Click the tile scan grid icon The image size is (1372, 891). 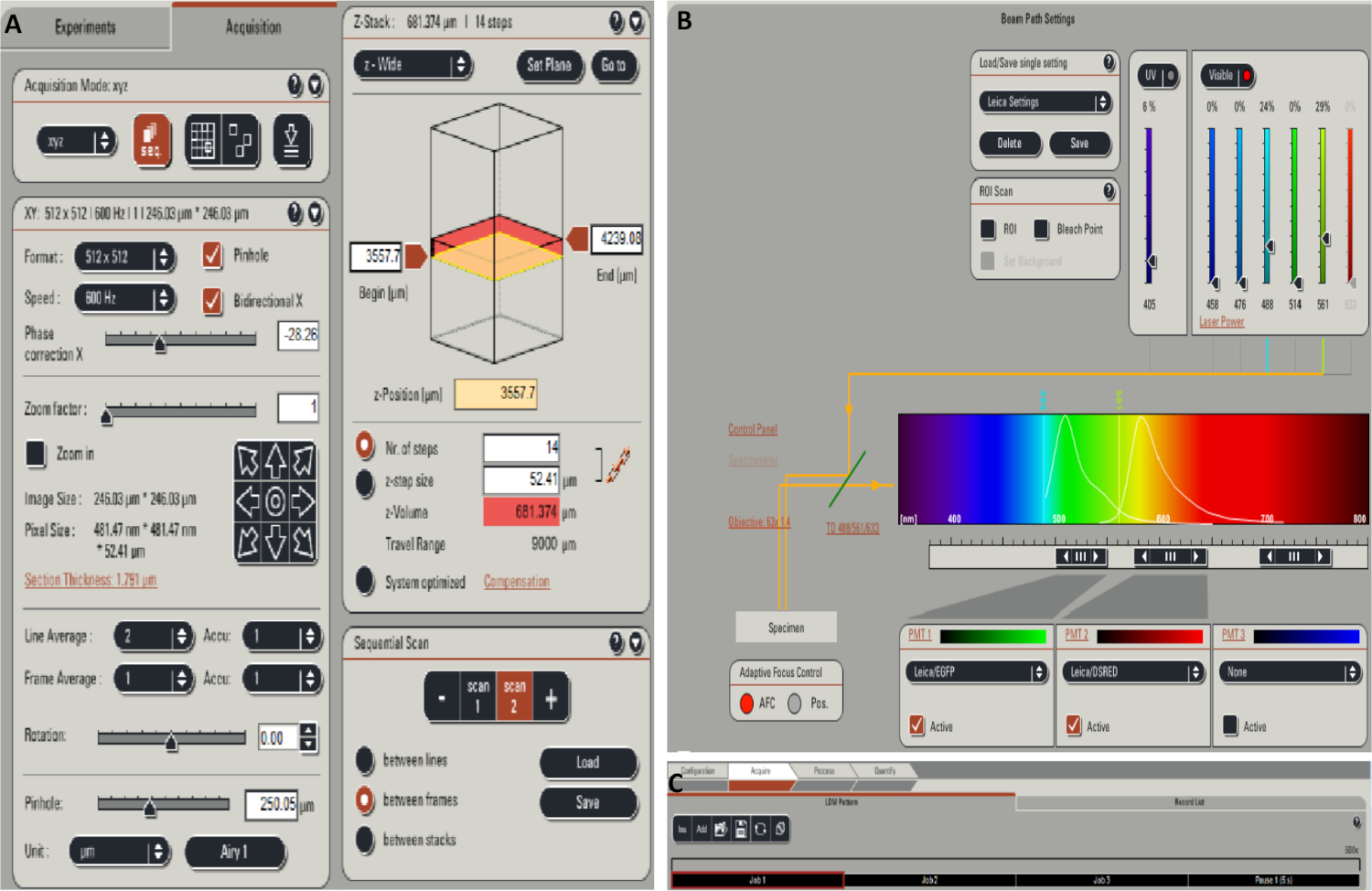pyautogui.click(x=201, y=141)
